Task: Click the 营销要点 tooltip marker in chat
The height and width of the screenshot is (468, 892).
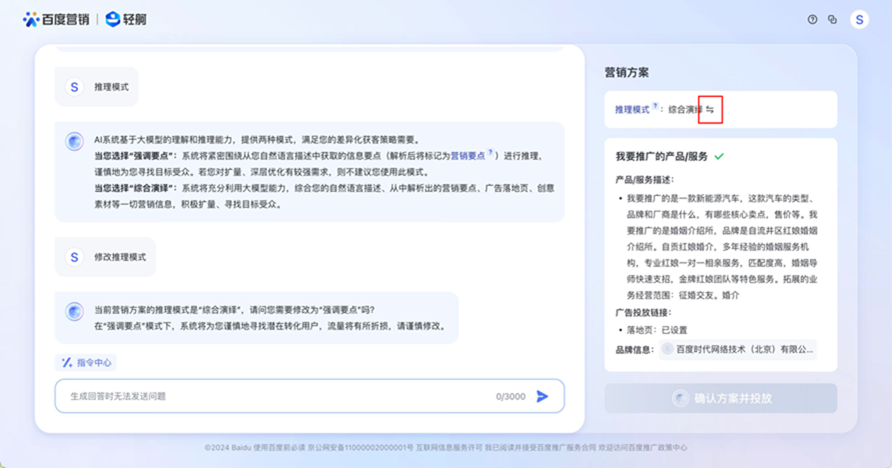Action: pos(490,152)
